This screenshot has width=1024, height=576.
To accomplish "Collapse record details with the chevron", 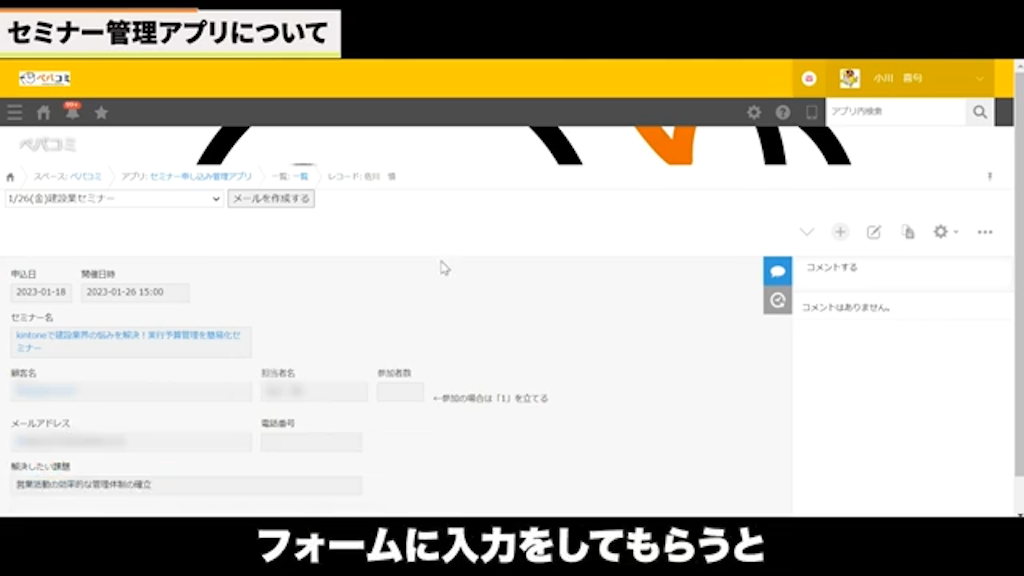I will (x=807, y=231).
